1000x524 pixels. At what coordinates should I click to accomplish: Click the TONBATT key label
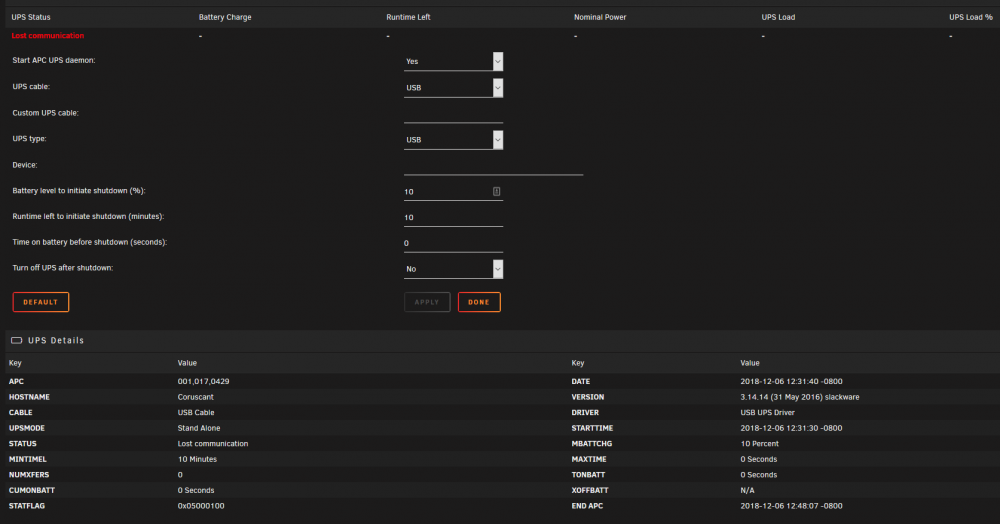click(x=588, y=475)
